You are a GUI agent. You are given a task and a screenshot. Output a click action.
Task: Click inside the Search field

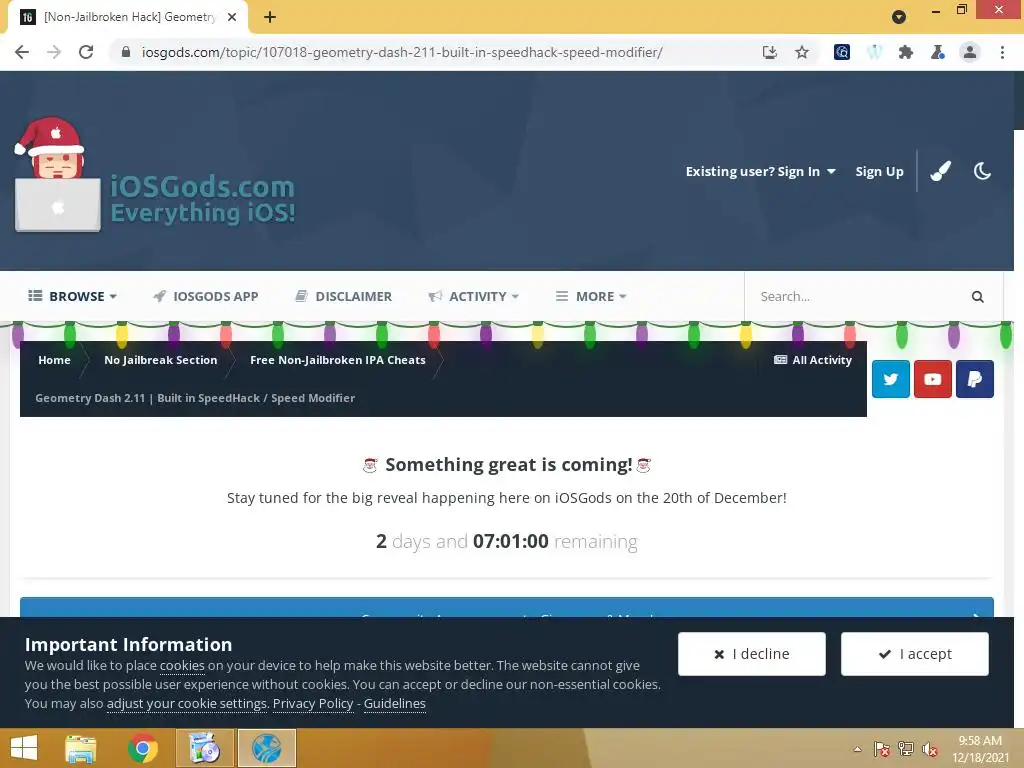click(859, 296)
